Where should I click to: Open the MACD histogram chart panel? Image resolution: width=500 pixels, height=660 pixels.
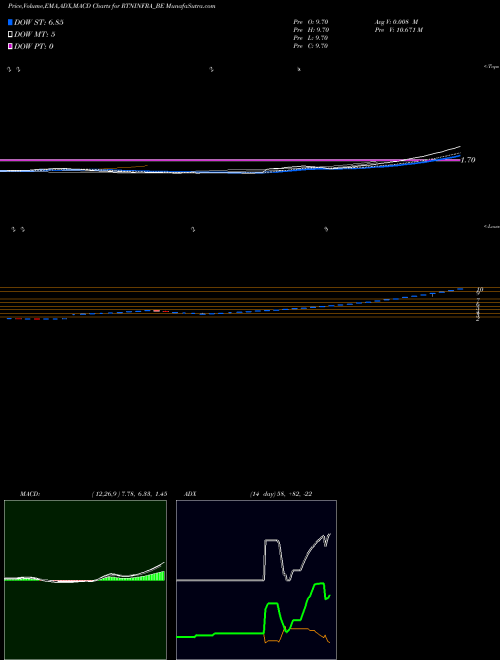pyautogui.click(x=85, y=580)
